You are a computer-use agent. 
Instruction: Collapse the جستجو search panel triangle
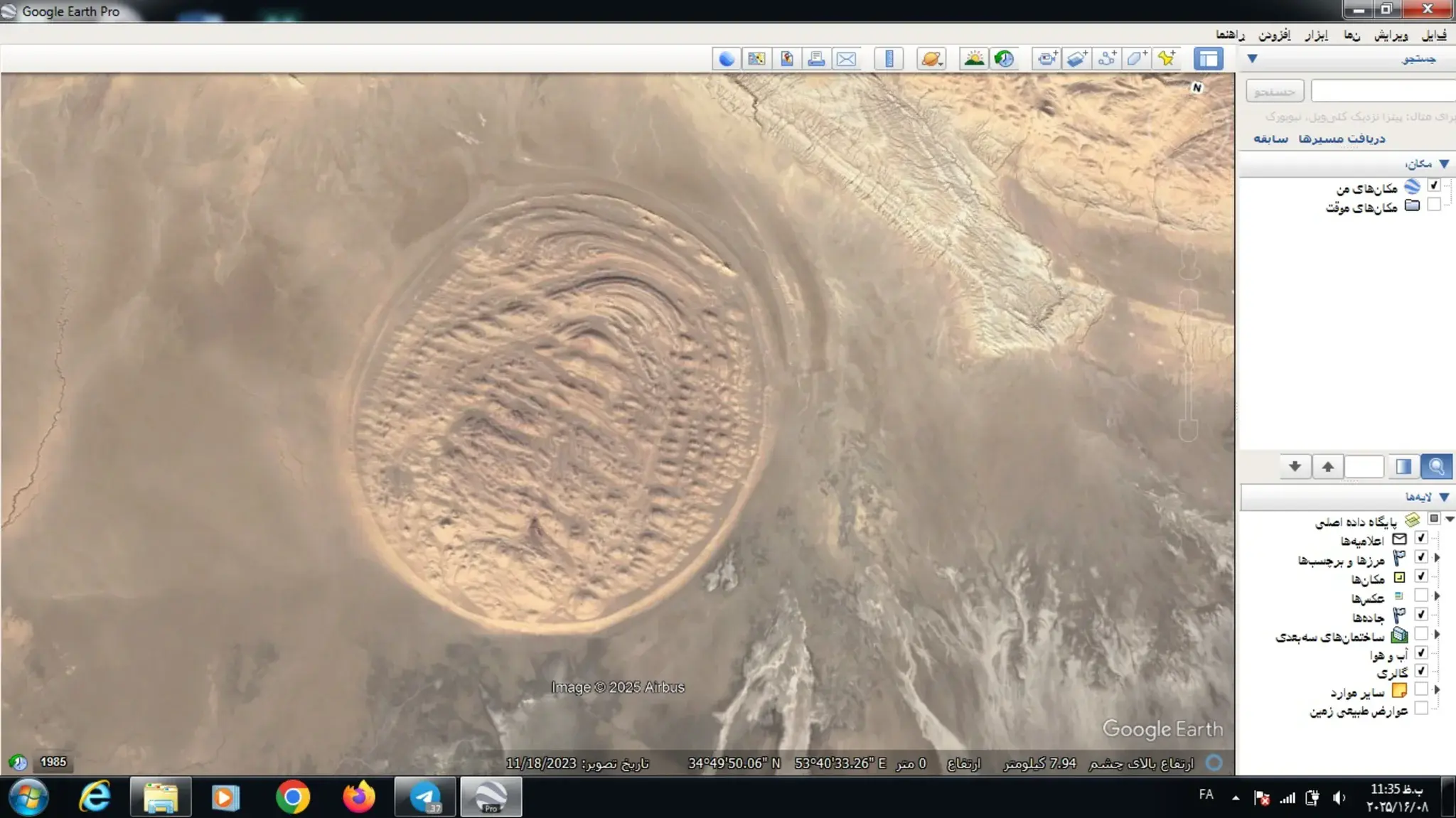[1252, 58]
